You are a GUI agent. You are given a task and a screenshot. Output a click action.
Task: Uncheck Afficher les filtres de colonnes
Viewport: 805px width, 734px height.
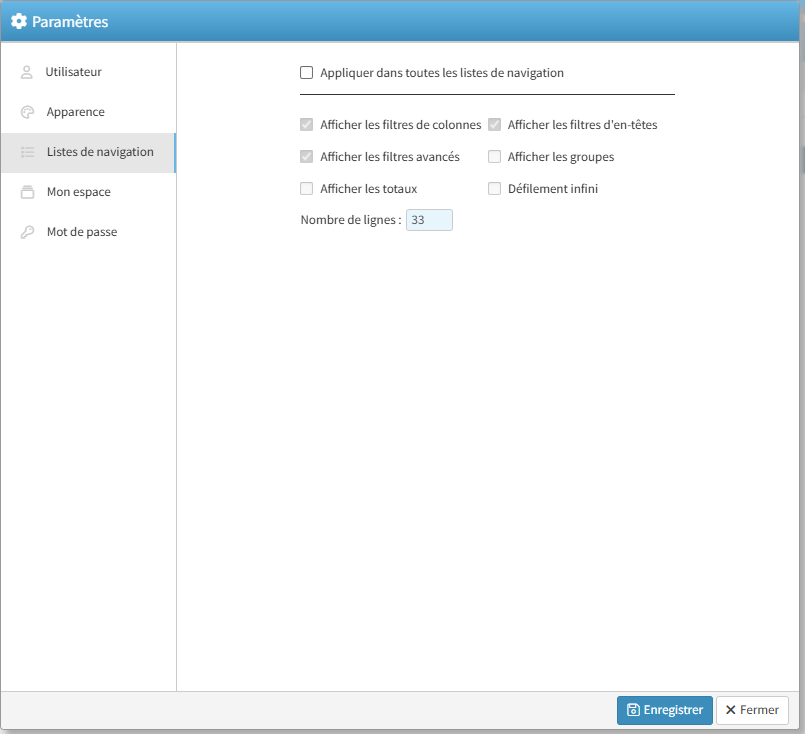click(307, 125)
